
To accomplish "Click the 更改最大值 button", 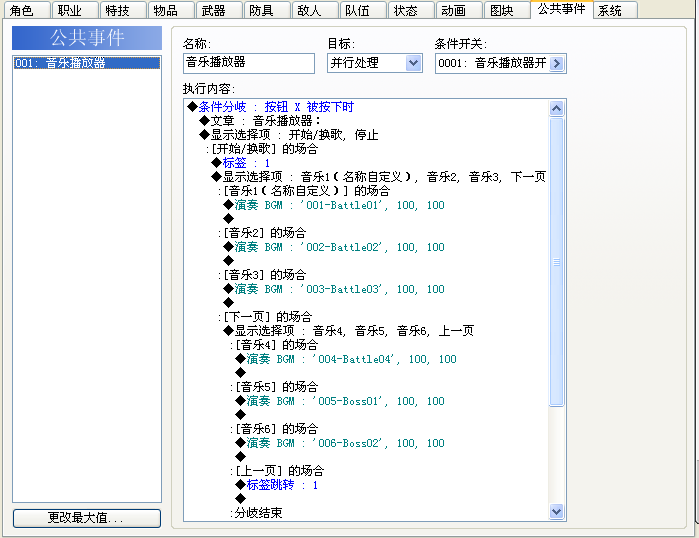I will [87, 518].
